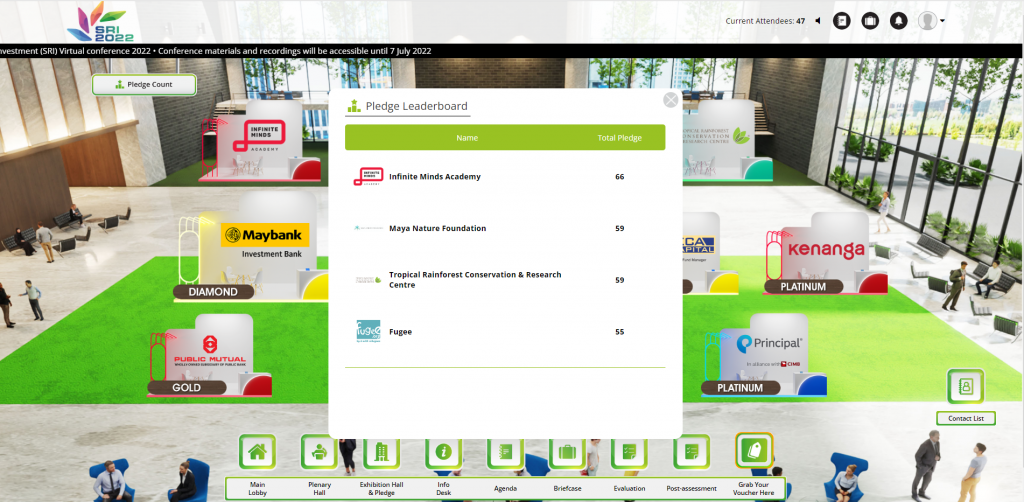Screen dimensions: 1024x502
Task: Toggle the sound speaker icon
Action: click(818, 21)
